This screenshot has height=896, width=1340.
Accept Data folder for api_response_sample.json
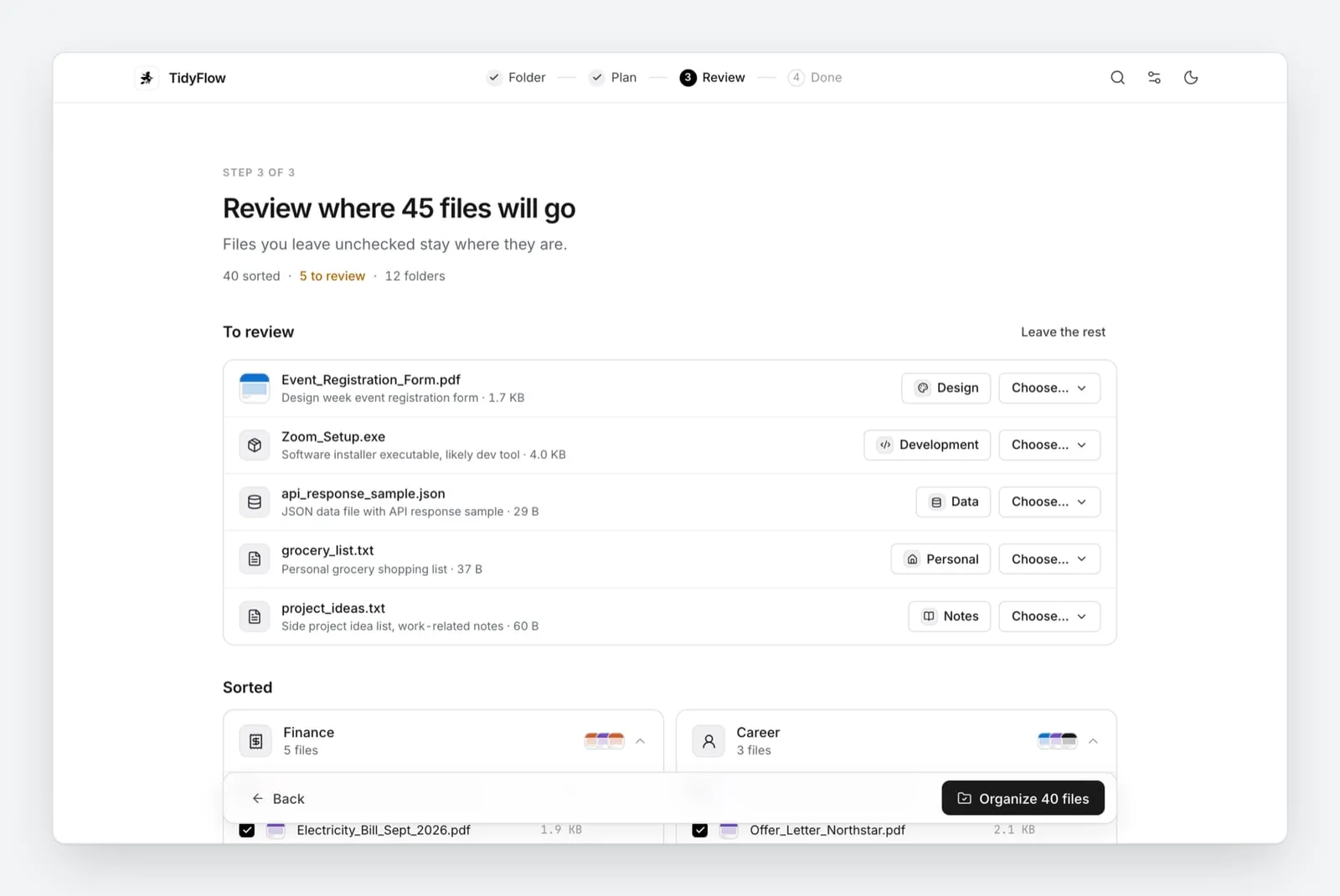(953, 502)
